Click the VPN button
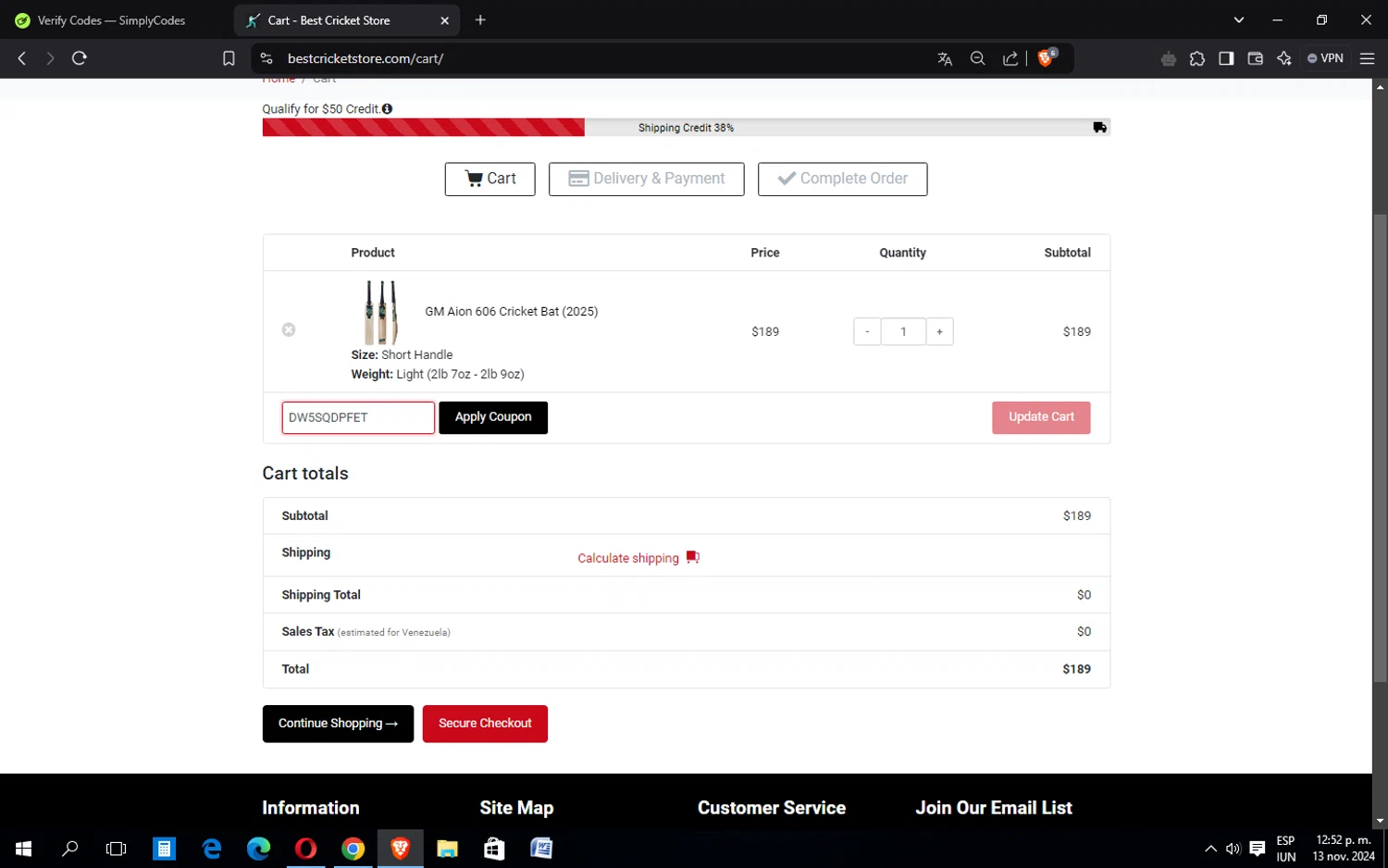 tap(1325, 58)
